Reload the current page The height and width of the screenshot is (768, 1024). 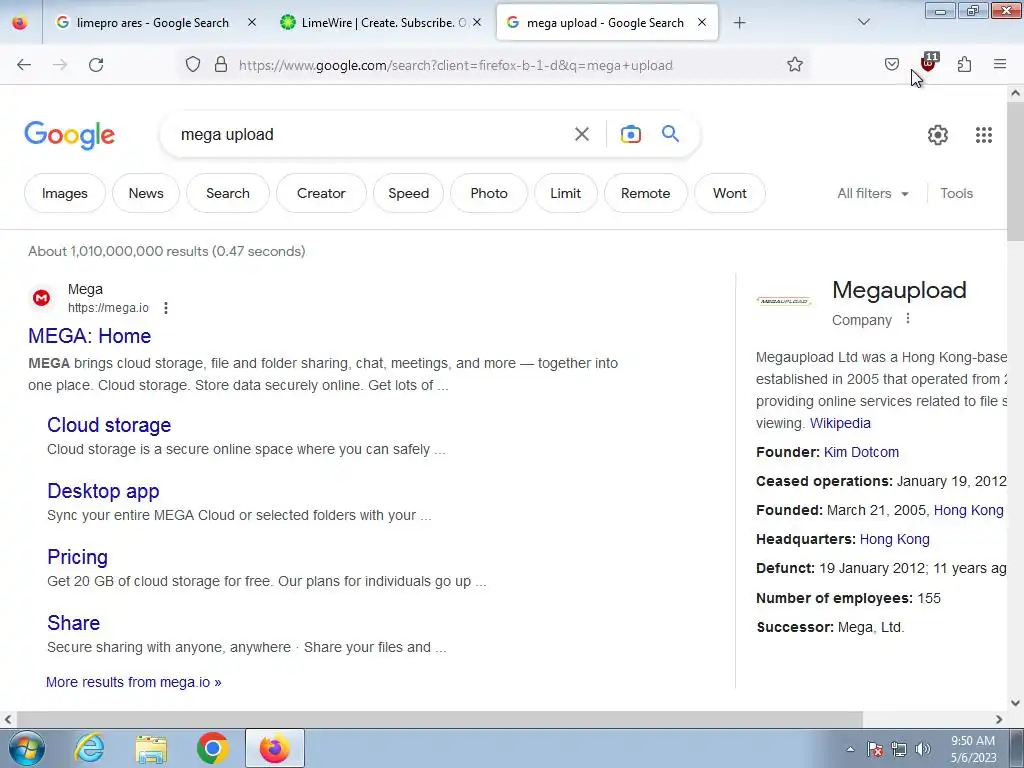tap(96, 65)
